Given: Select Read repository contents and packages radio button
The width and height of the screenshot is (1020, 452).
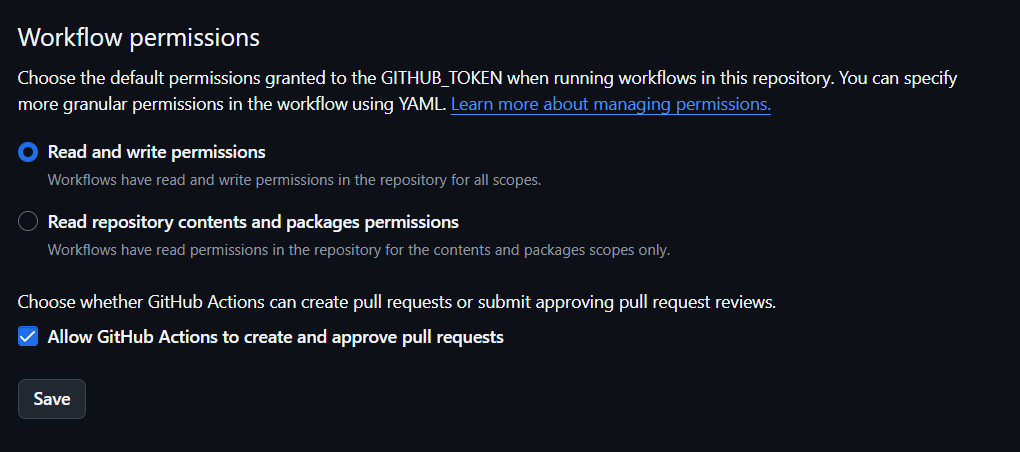Looking at the screenshot, I should (28, 222).
